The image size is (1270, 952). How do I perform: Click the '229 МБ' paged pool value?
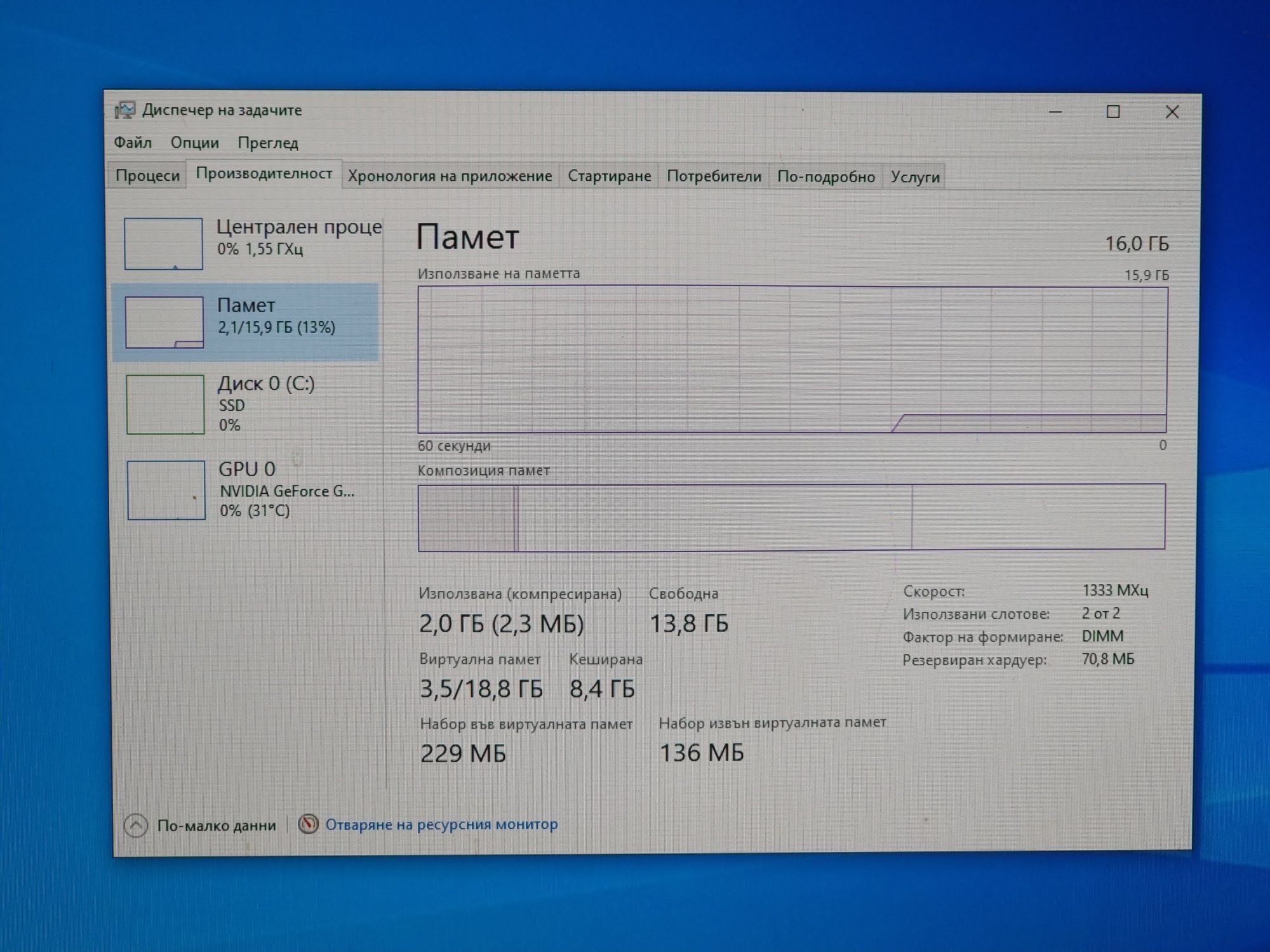[x=463, y=753]
